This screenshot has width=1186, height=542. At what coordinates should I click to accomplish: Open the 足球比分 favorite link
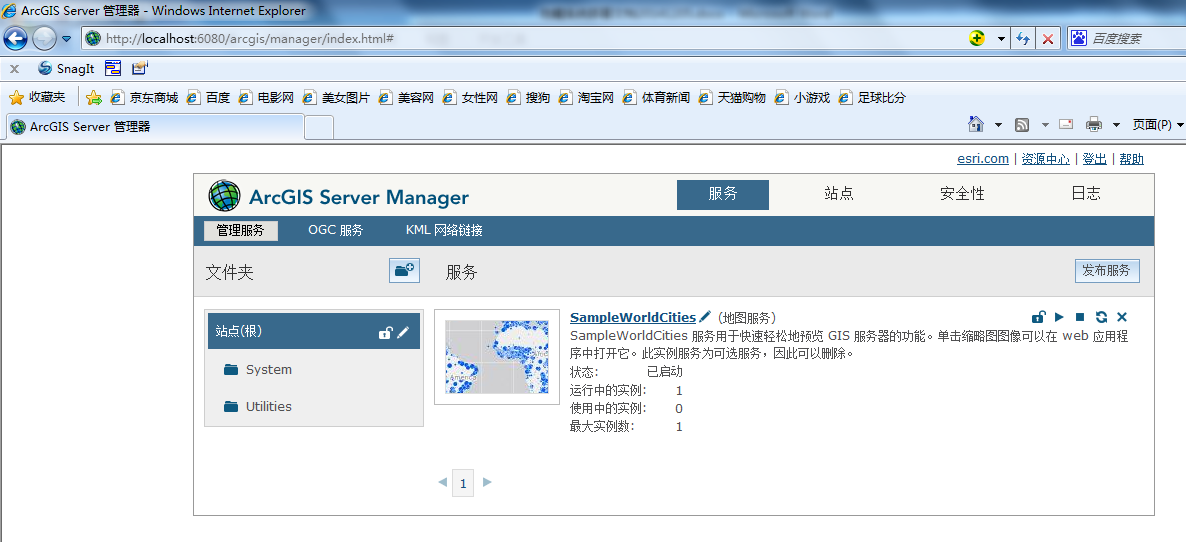(872, 98)
